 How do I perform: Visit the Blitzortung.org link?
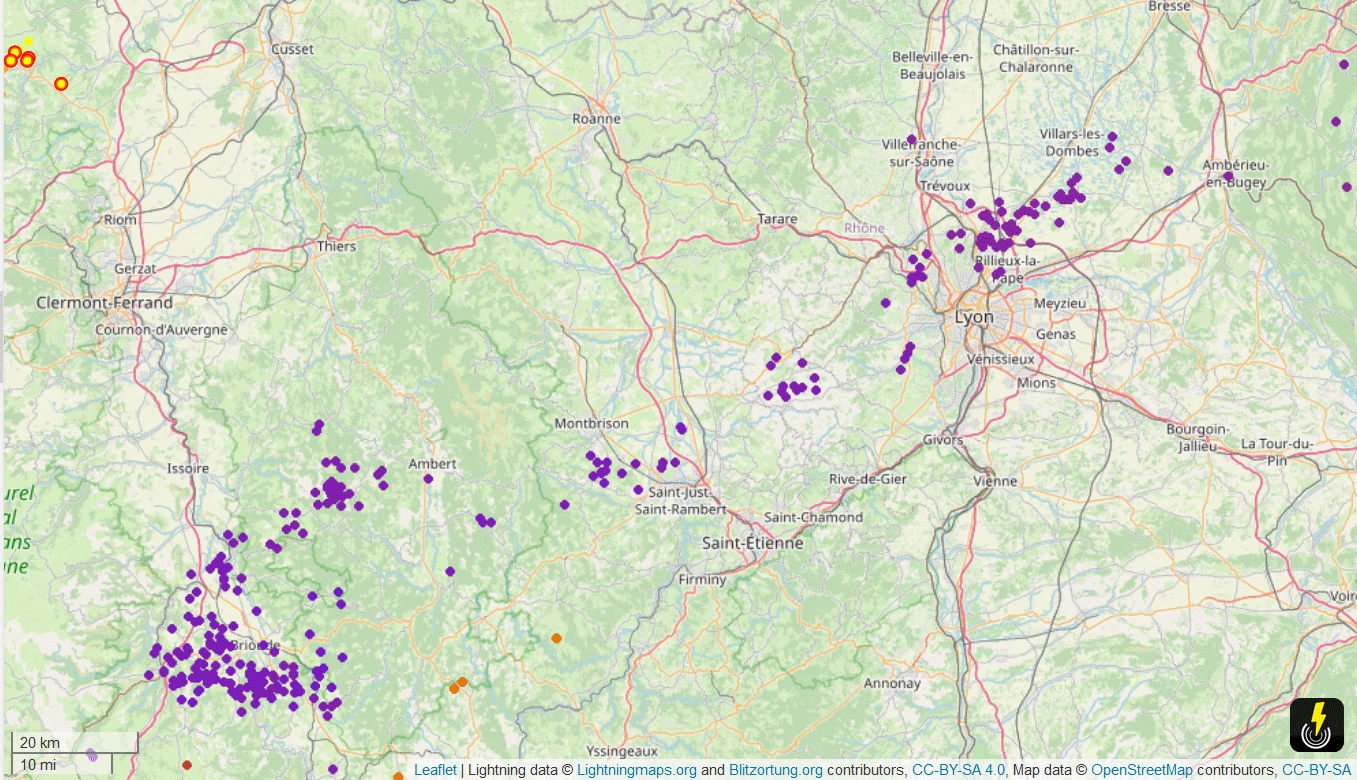tap(775, 770)
